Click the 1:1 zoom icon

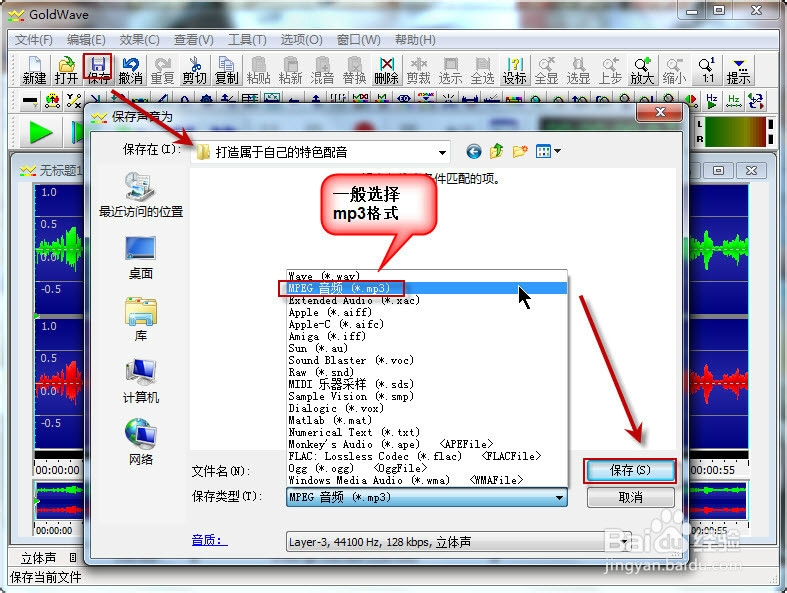[707, 70]
